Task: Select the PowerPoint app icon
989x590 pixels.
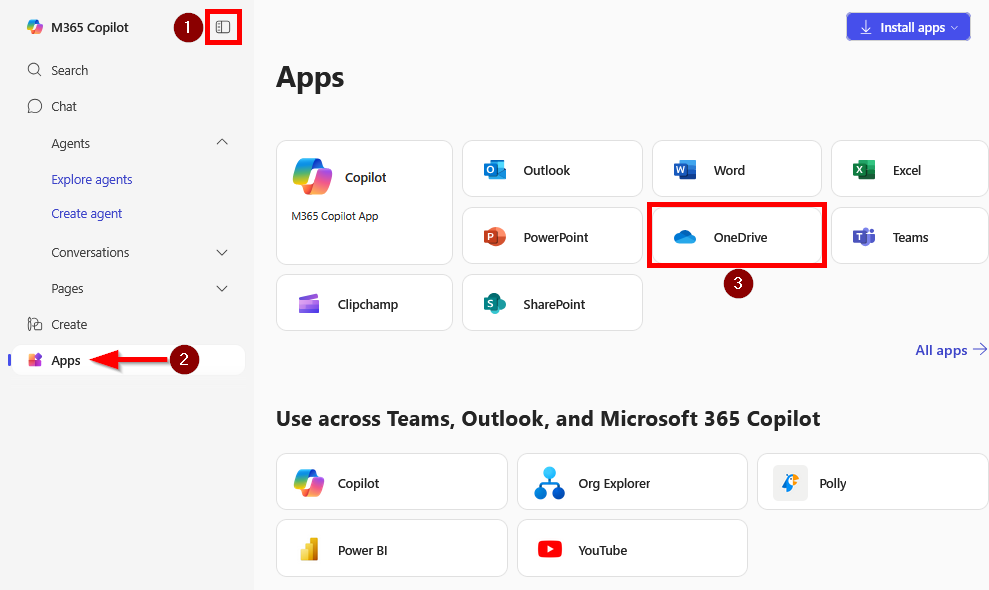Action: [552, 235]
